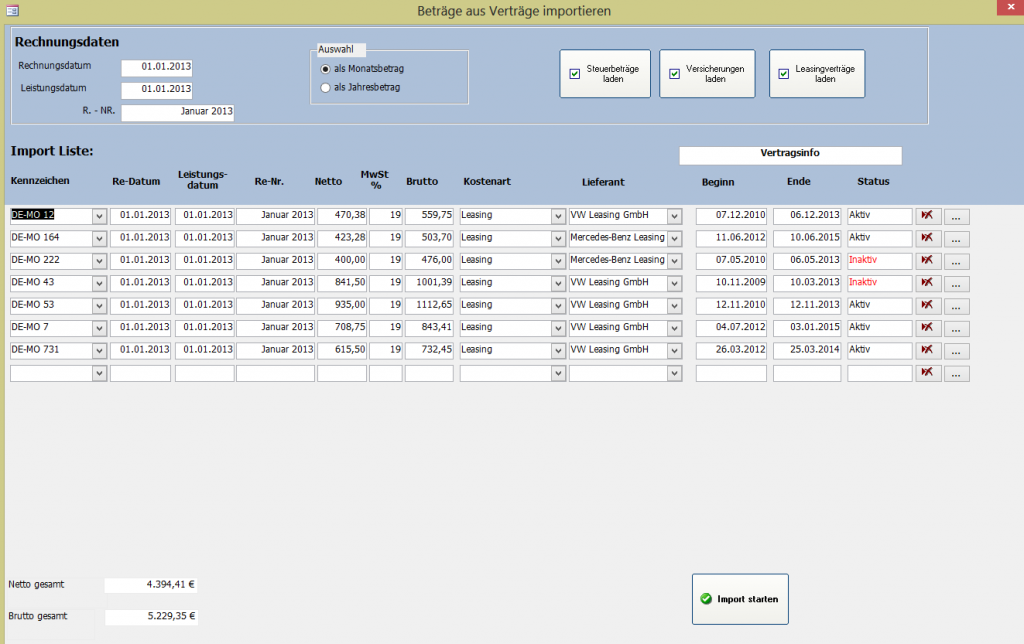Delete the DE-MO 12 row via red icon
1024x644 pixels.
click(x=927, y=216)
